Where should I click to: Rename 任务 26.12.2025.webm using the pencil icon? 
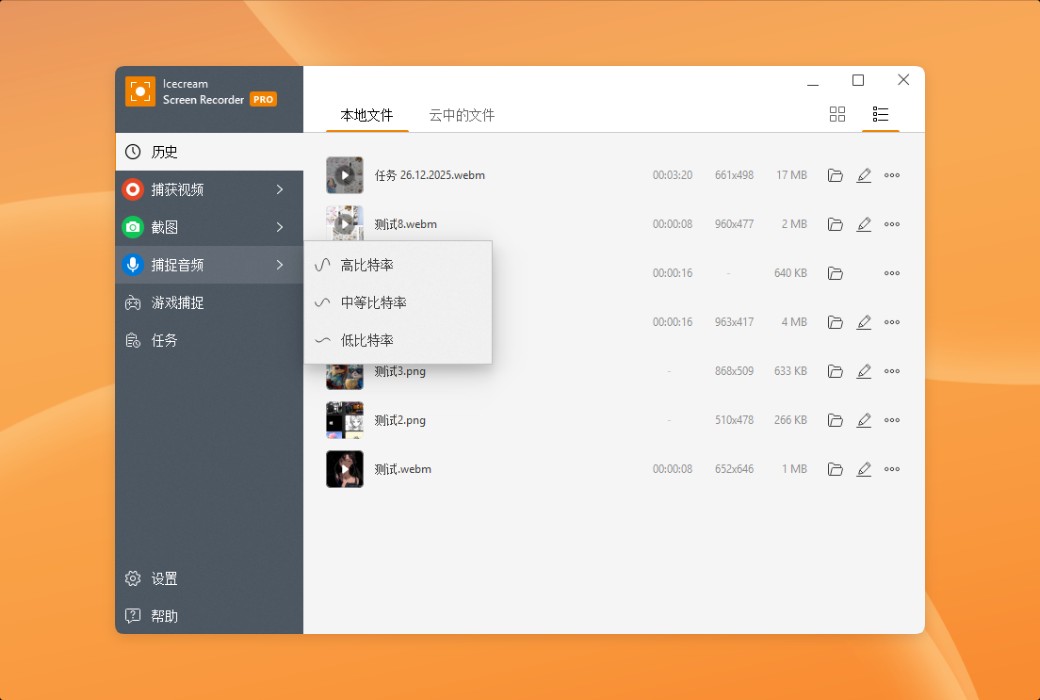864,174
